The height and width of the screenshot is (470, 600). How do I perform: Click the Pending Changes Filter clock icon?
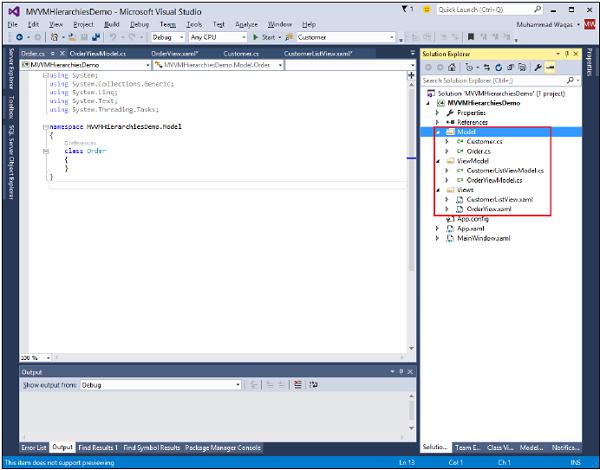coord(469,68)
